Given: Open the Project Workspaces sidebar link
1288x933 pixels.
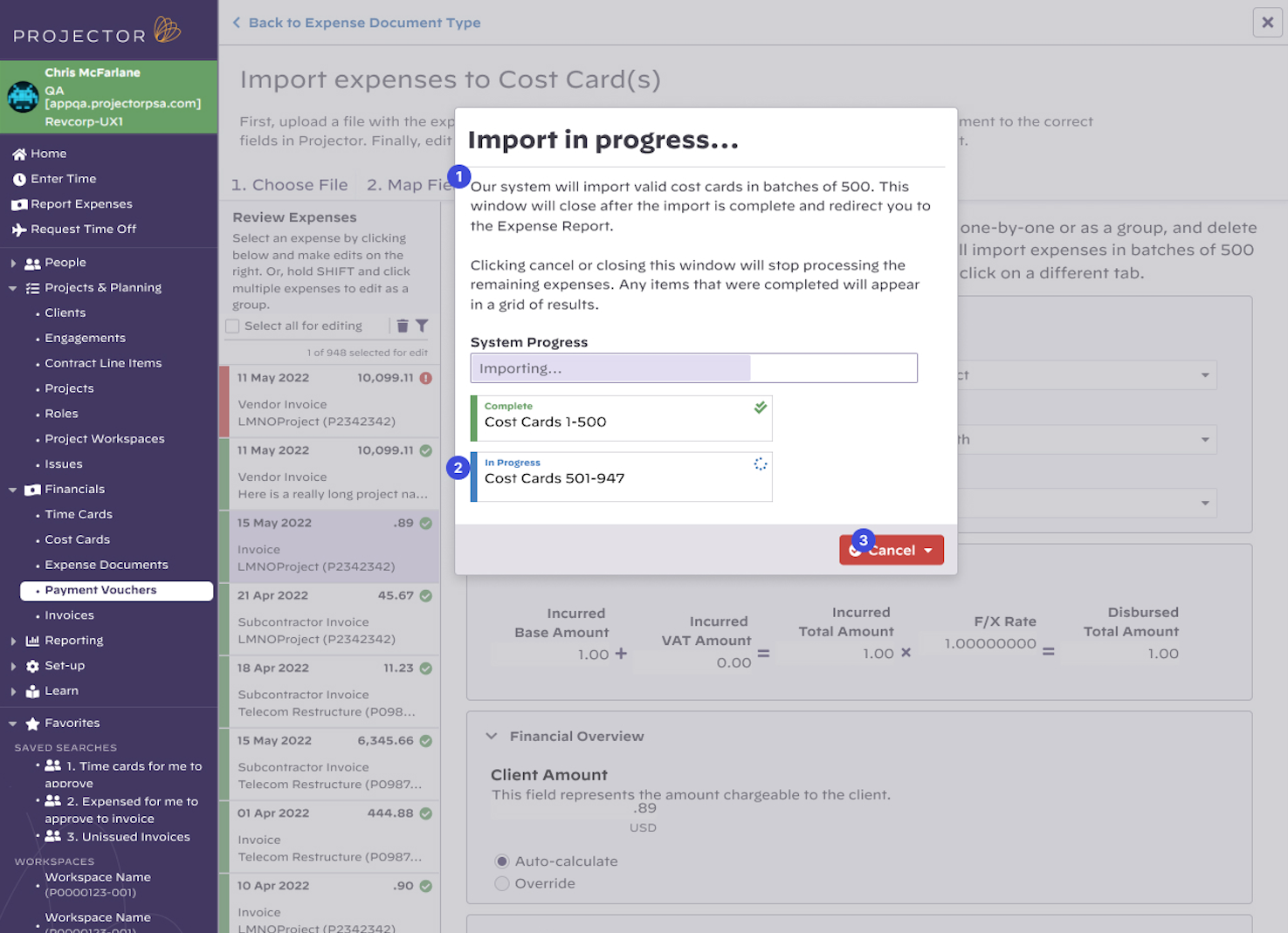Looking at the screenshot, I should (105, 439).
